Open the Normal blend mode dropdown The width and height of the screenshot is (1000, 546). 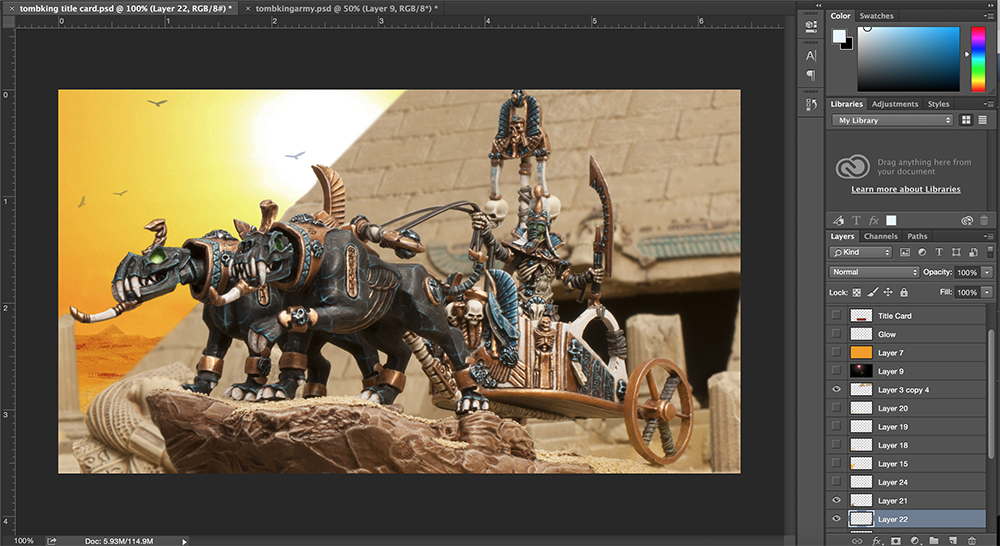coord(874,272)
